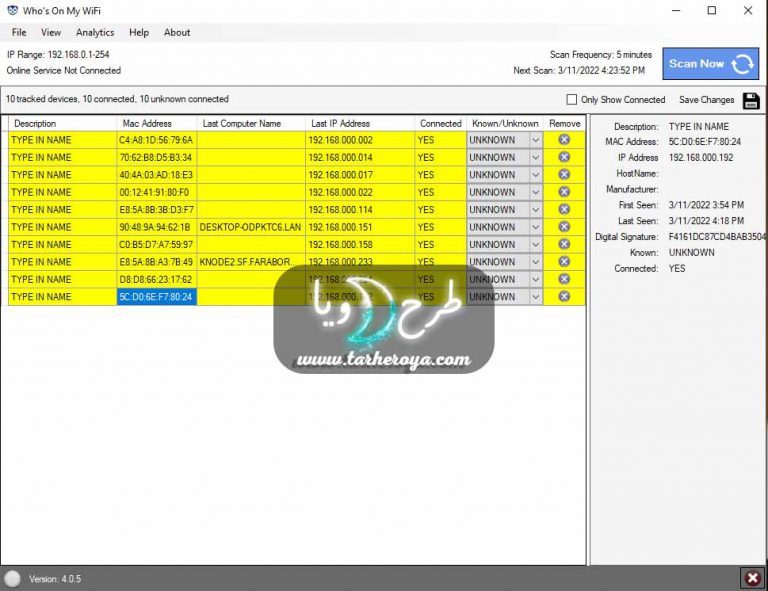
Task: Sort by the Last IP Address header
Action: 360,123
